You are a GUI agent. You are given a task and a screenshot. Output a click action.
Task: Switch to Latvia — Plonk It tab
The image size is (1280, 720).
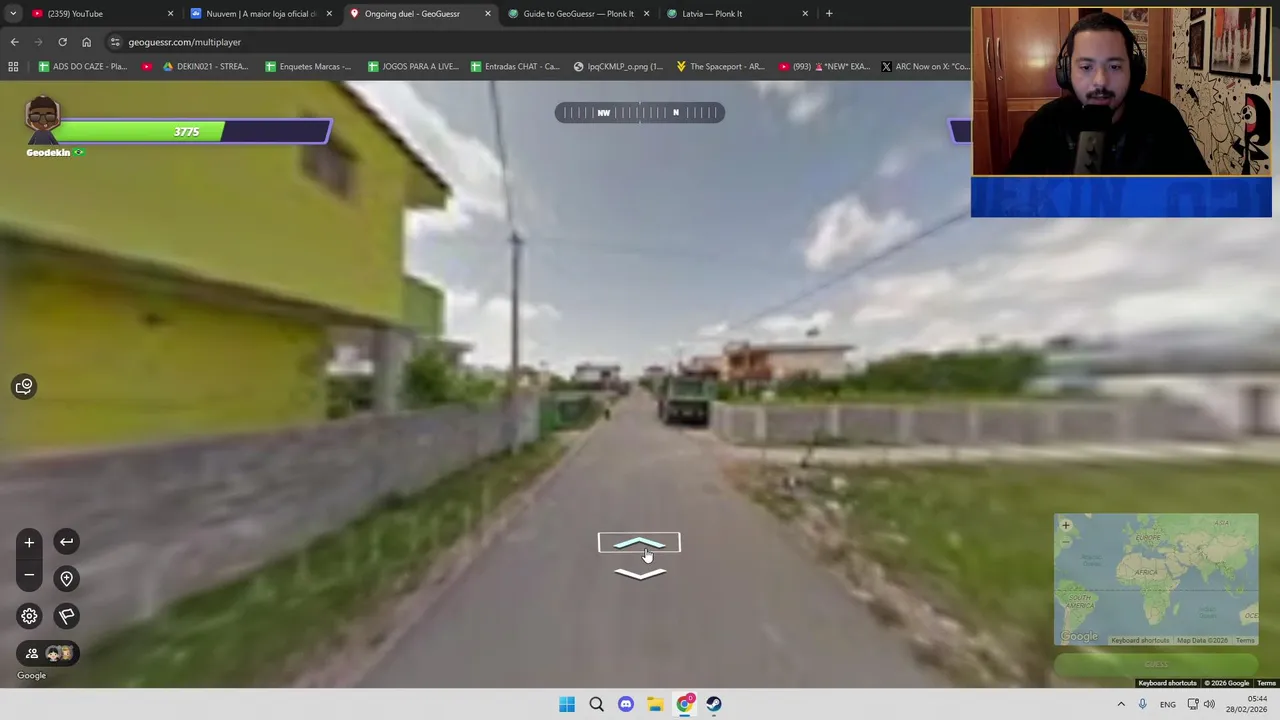pos(737,14)
